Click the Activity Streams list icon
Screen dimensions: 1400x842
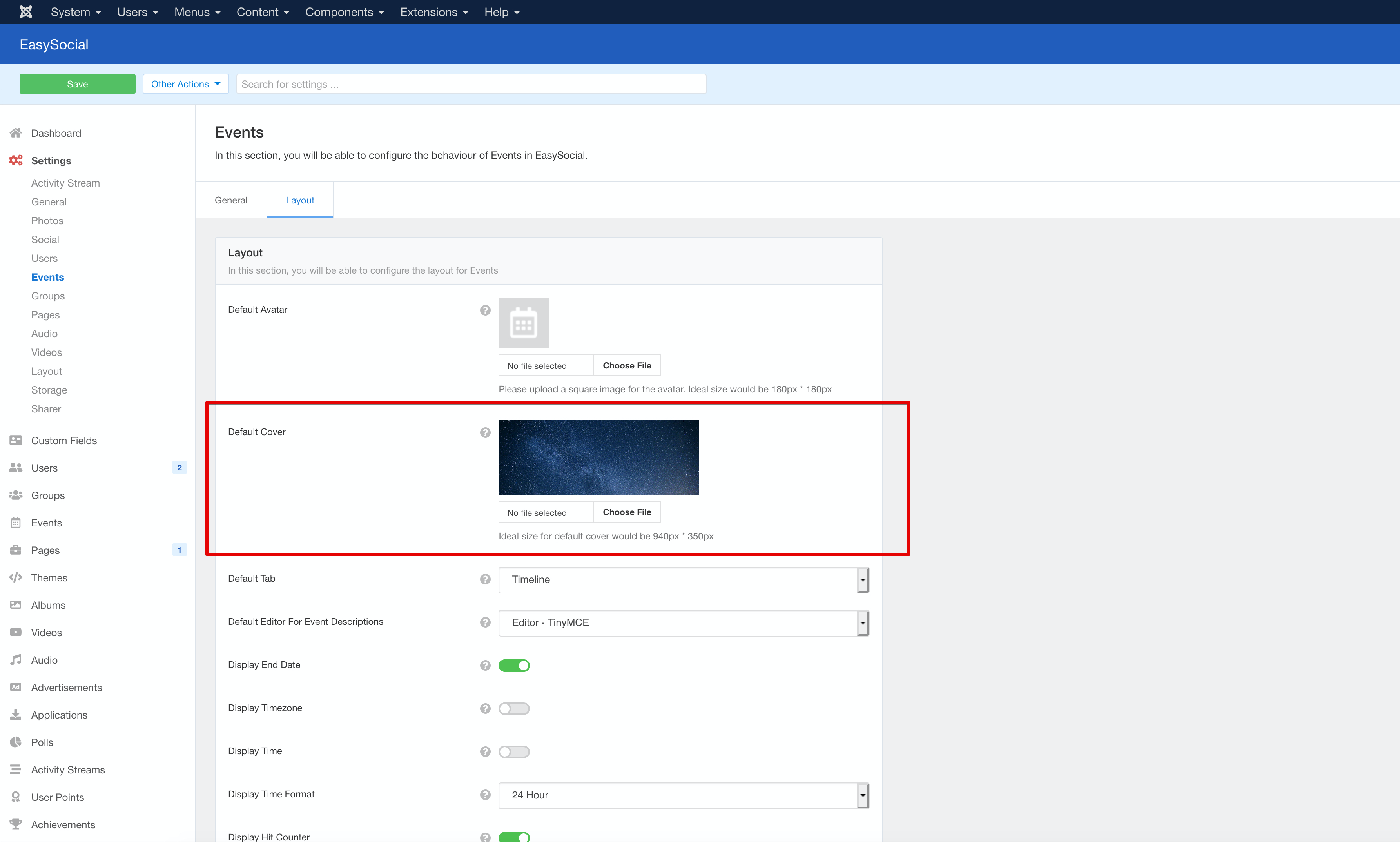[16, 769]
